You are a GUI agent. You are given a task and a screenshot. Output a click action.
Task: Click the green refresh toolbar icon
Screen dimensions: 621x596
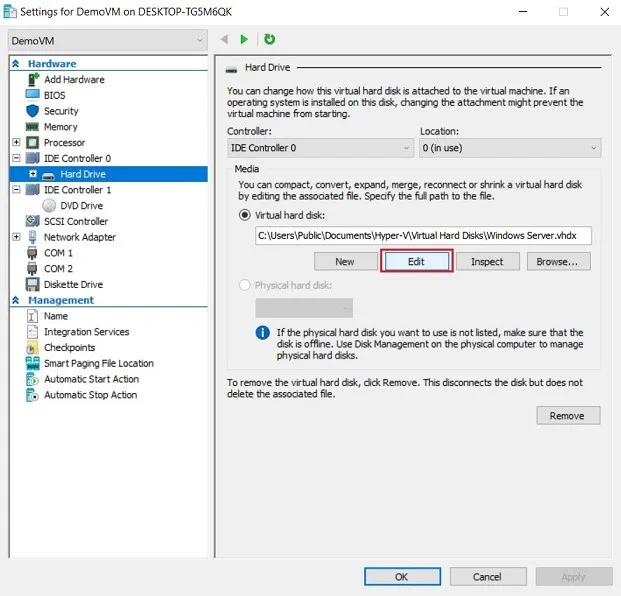point(269,39)
